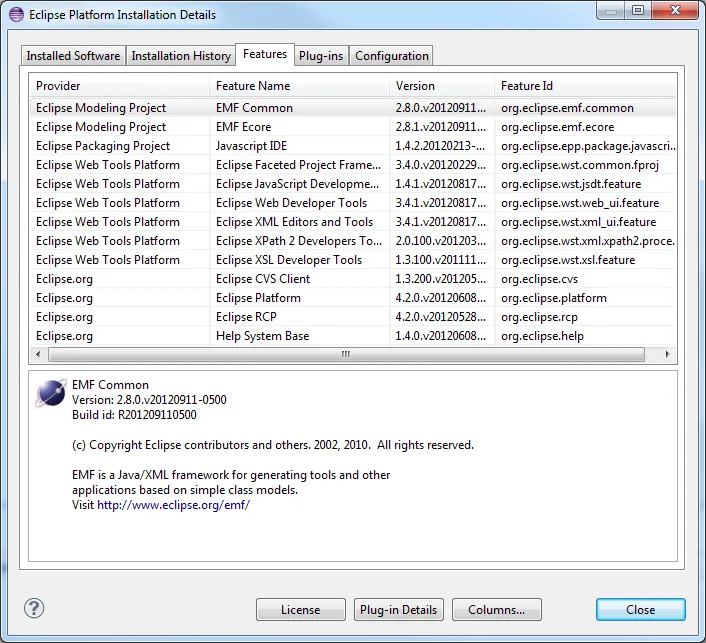Sort by the Version column header
The height and width of the screenshot is (643, 706).
coord(442,86)
